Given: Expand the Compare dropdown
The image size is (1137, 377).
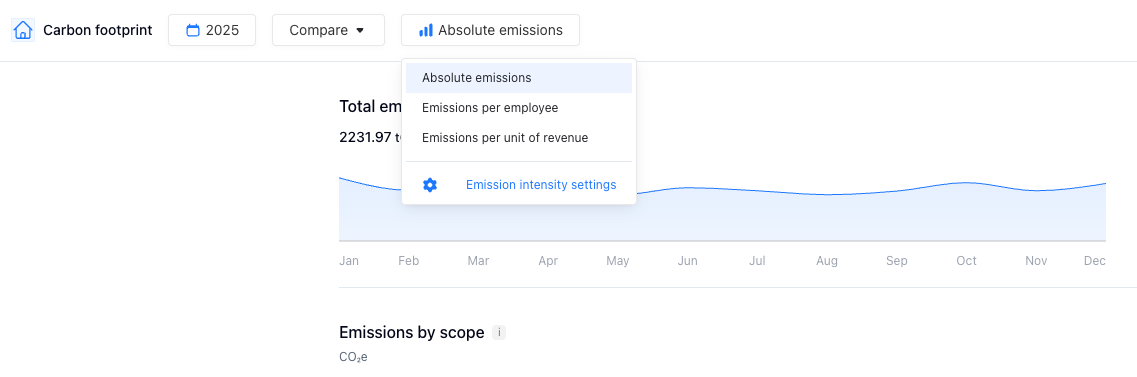Looking at the screenshot, I should coord(328,30).
